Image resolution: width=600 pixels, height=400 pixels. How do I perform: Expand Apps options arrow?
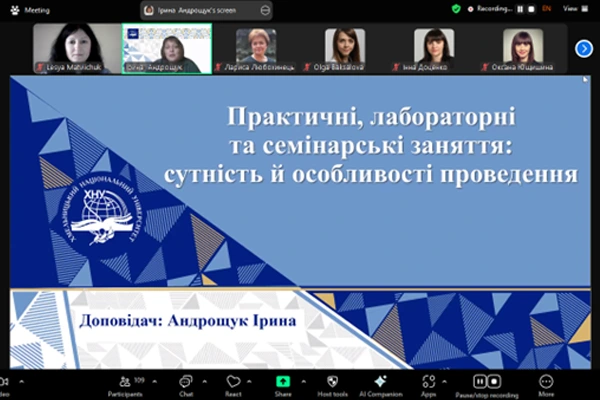(x=444, y=382)
